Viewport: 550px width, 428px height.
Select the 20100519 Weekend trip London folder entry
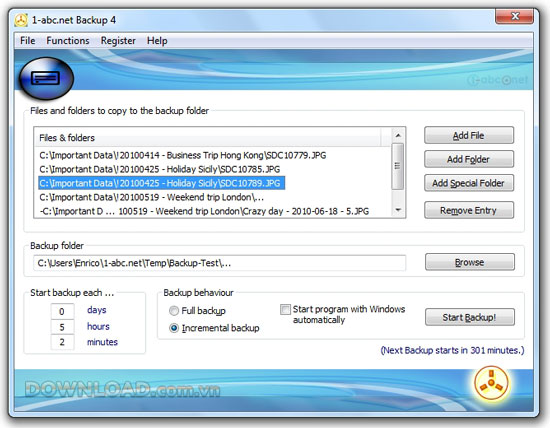[152, 197]
